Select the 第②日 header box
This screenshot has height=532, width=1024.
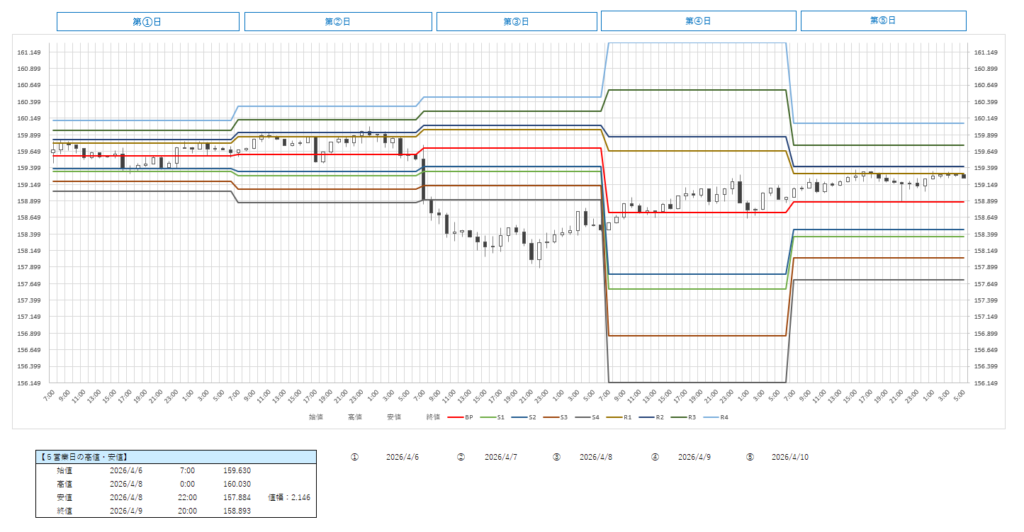(338, 21)
